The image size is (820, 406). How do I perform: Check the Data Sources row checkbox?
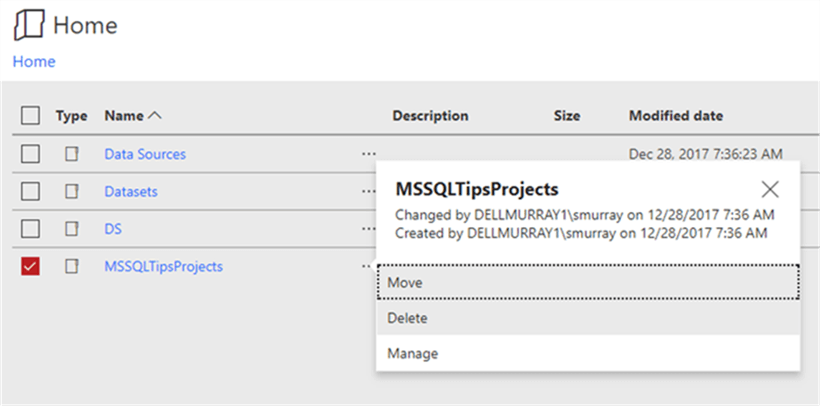coord(30,154)
